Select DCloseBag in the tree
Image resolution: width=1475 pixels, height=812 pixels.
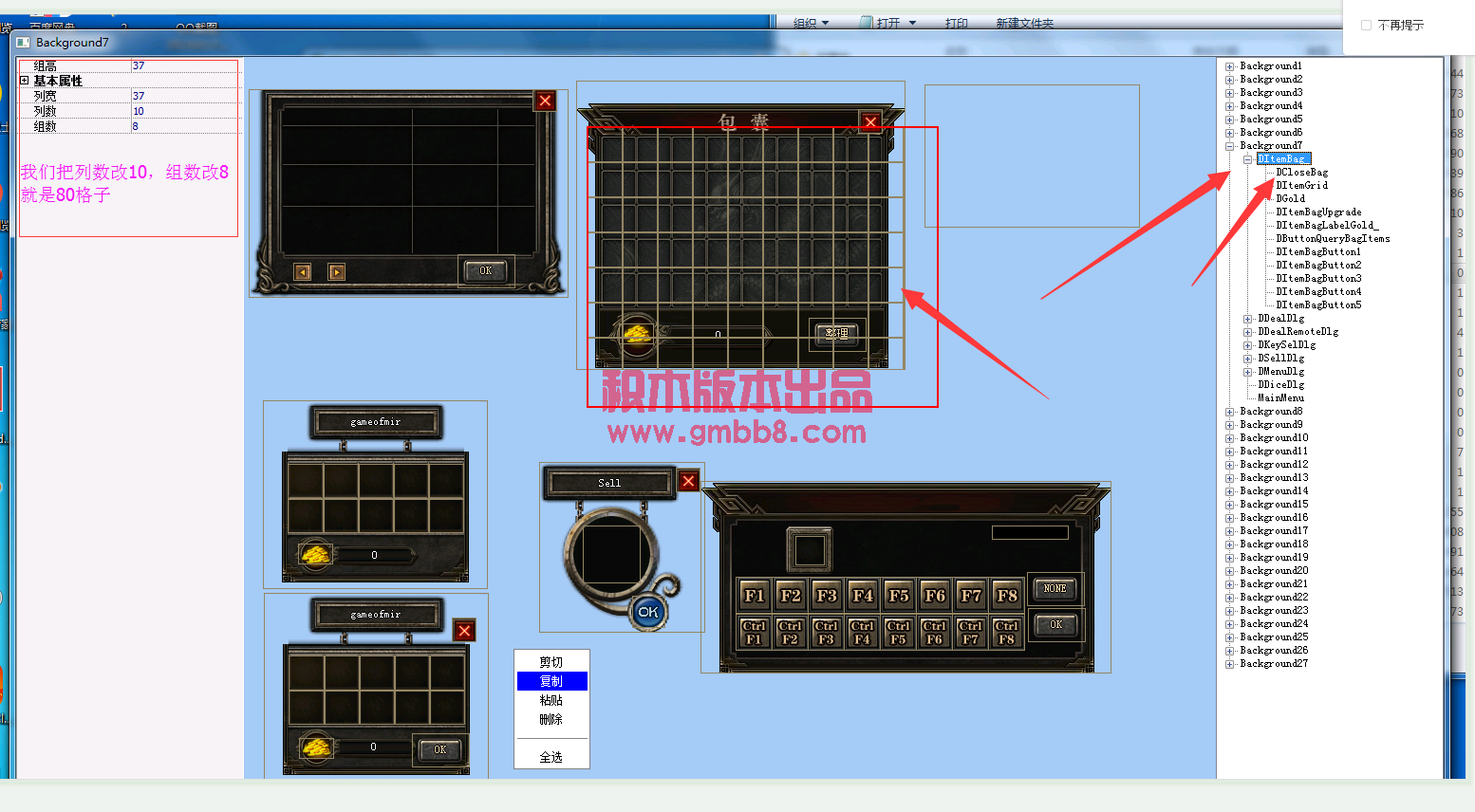tap(1302, 172)
